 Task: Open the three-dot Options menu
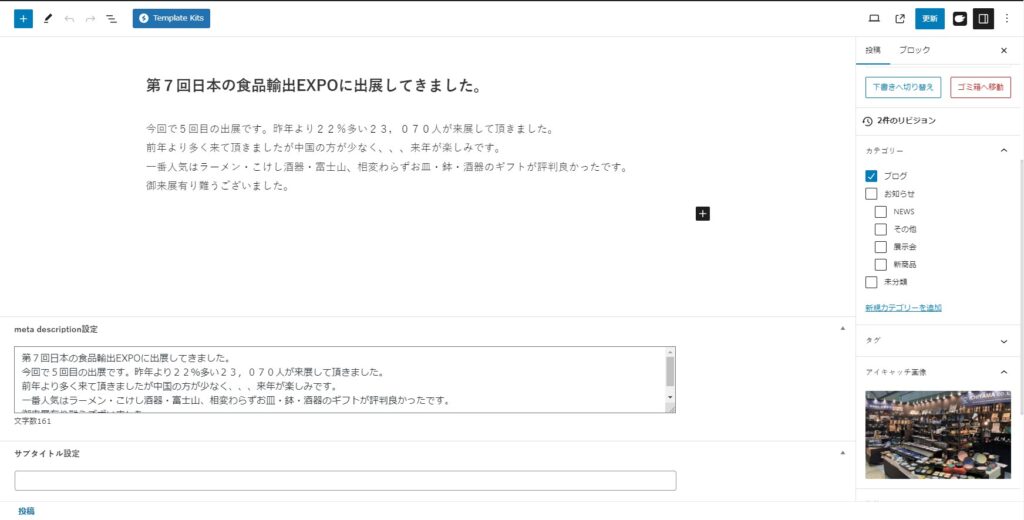coord(1007,18)
